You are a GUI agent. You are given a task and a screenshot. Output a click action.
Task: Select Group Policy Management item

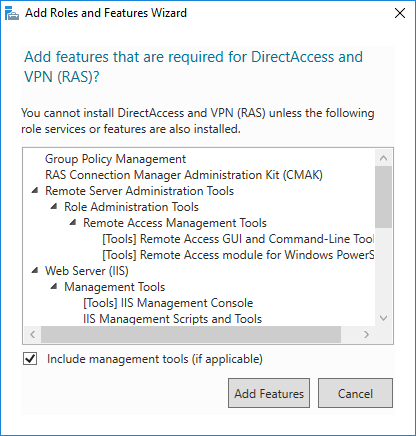pyautogui.click(x=115, y=159)
